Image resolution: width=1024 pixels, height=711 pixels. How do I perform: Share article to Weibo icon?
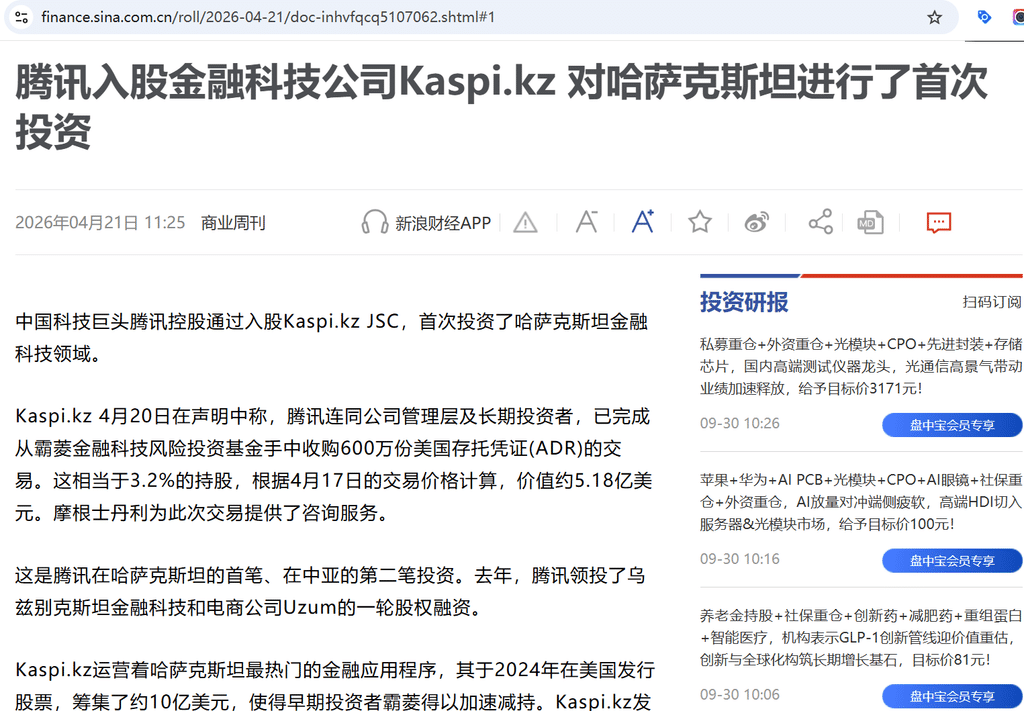756,223
